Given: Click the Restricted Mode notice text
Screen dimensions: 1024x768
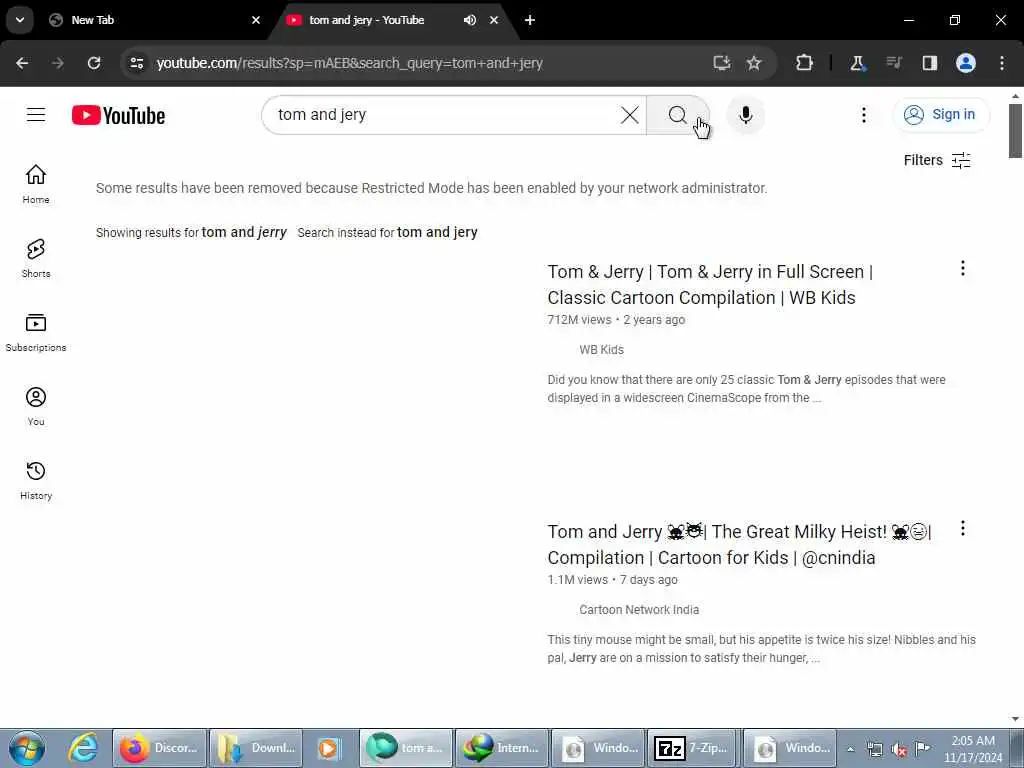Looking at the screenshot, I should (x=431, y=188).
